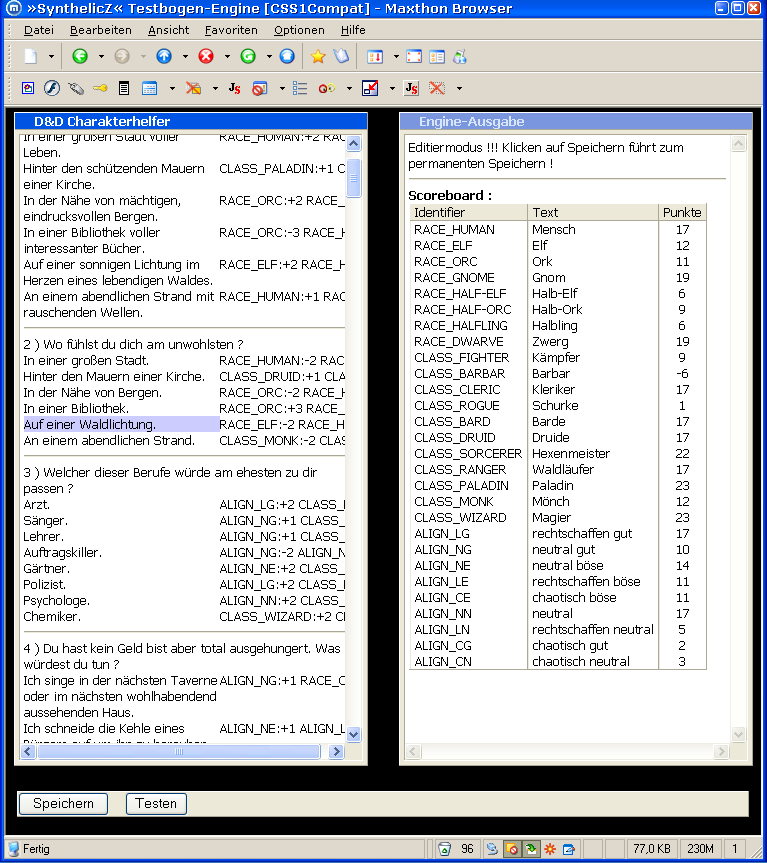Click the blue window with red arrow icon
Image resolution: width=767 pixels, height=863 pixels.
click(370, 88)
